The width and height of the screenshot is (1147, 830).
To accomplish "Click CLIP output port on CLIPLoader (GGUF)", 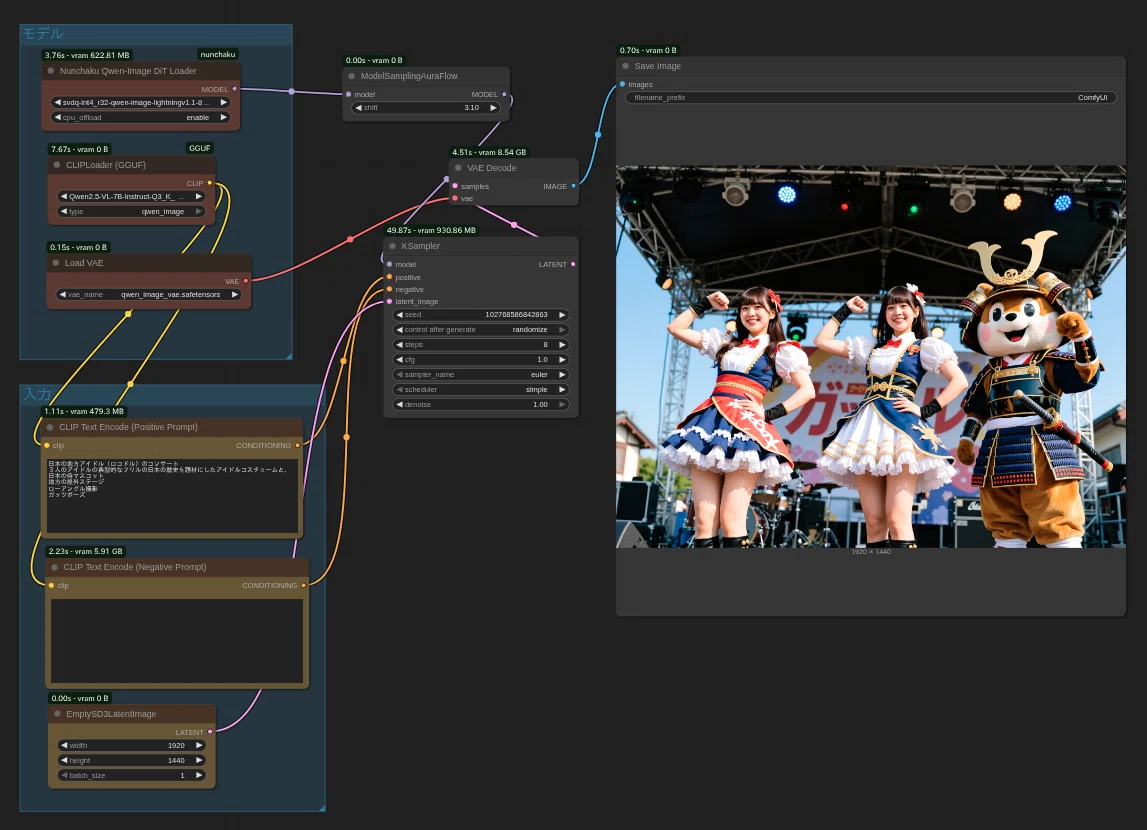I will coord(210,183).
